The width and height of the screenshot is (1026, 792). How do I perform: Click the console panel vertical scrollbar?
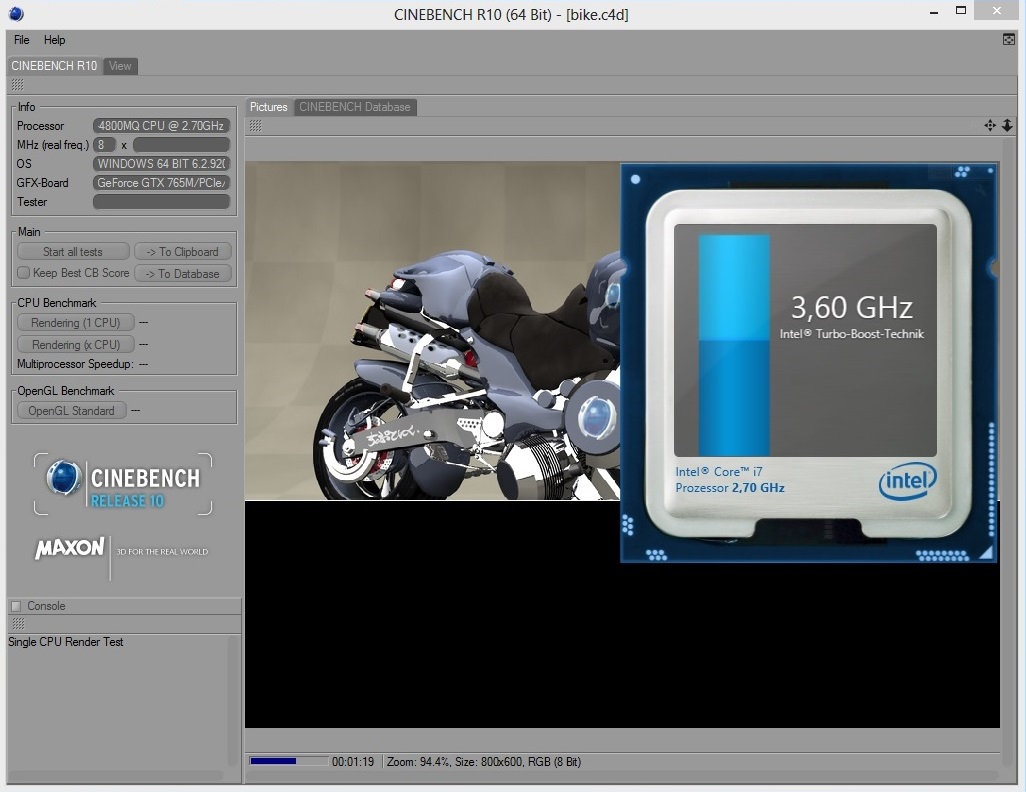pyautogui.click(x=232, y=700)
